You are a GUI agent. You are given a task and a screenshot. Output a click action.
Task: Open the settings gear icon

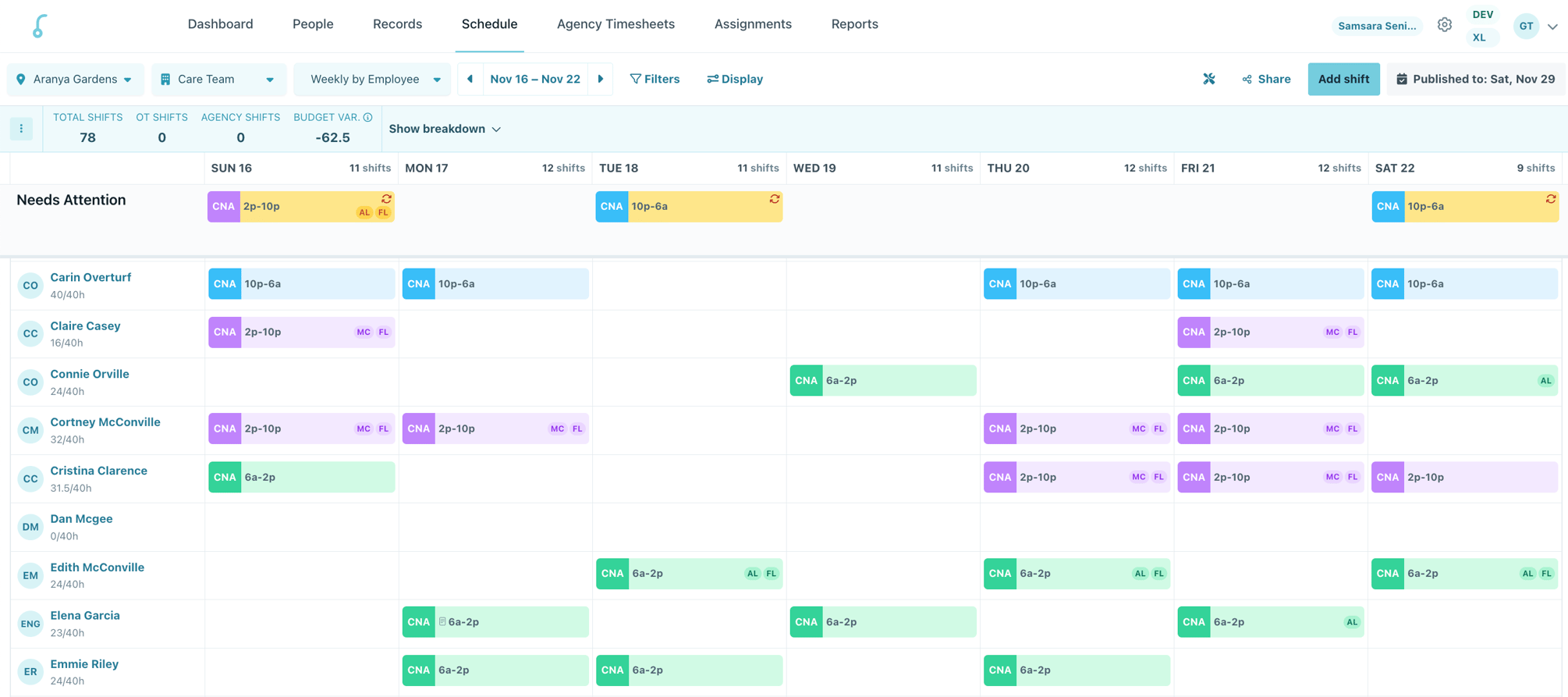point(1445,25)
